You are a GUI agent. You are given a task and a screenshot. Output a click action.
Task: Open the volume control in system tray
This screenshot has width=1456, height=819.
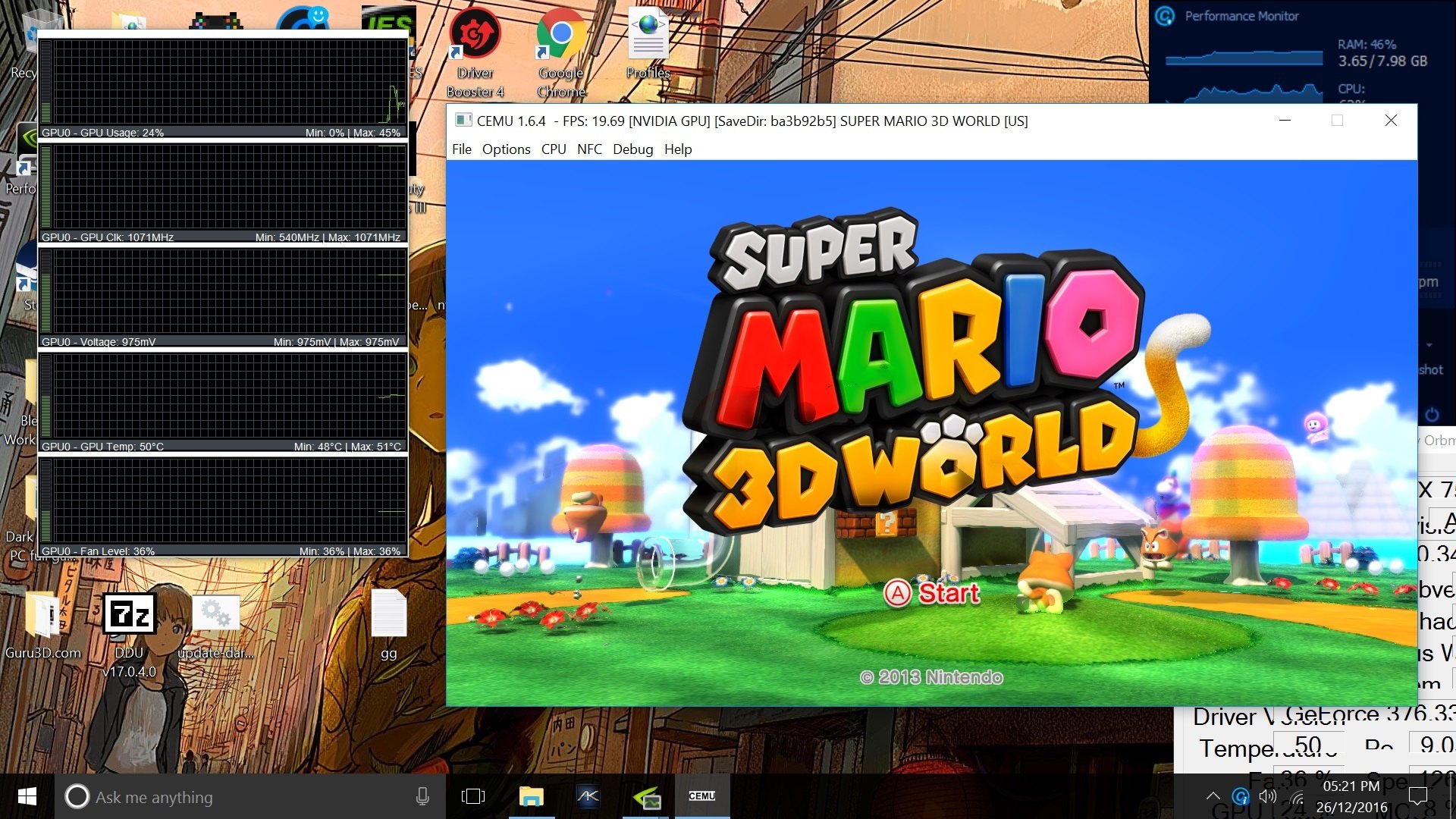[1268, 796]
